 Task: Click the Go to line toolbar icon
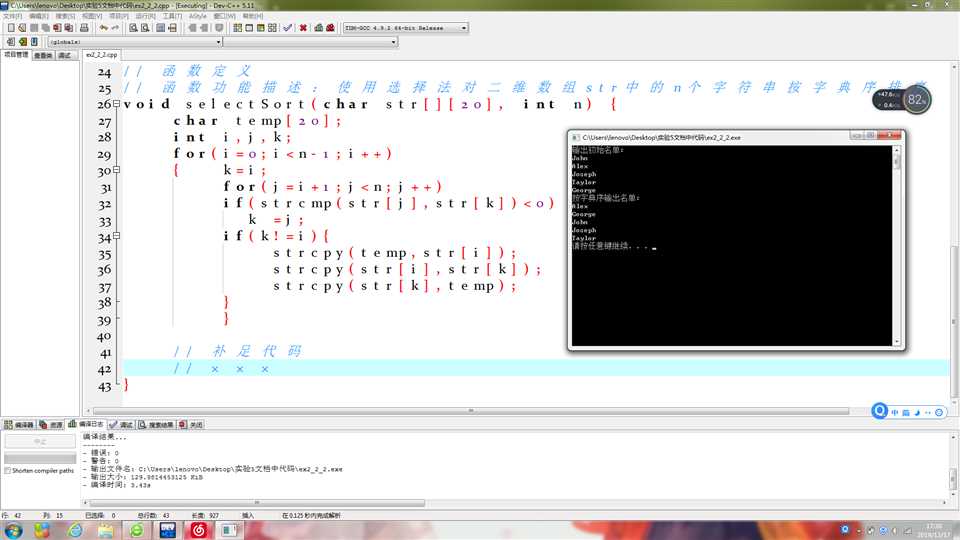point(172,28)
